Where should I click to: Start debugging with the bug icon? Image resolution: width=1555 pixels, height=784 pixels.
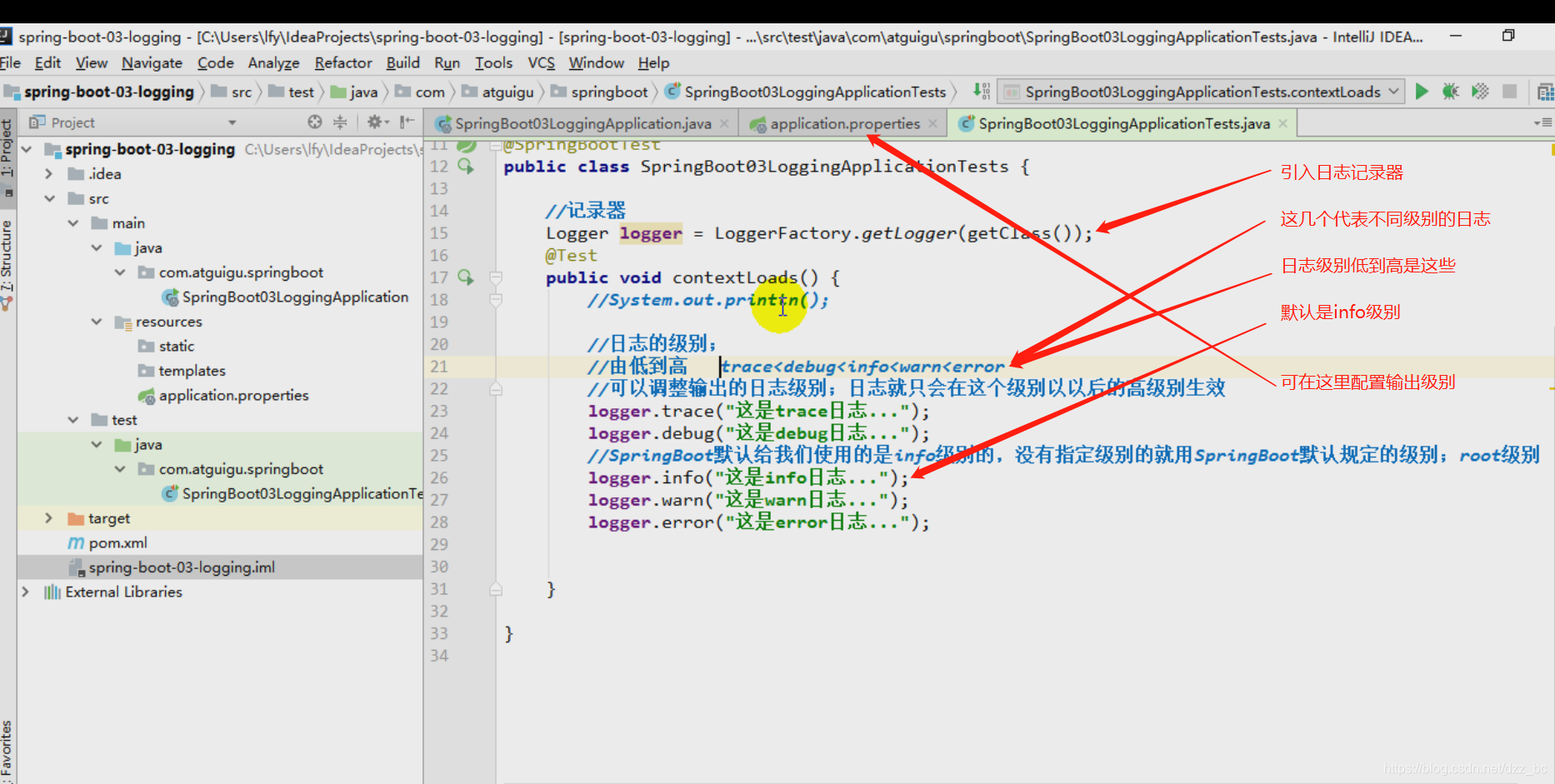[x=1451, y=92]
